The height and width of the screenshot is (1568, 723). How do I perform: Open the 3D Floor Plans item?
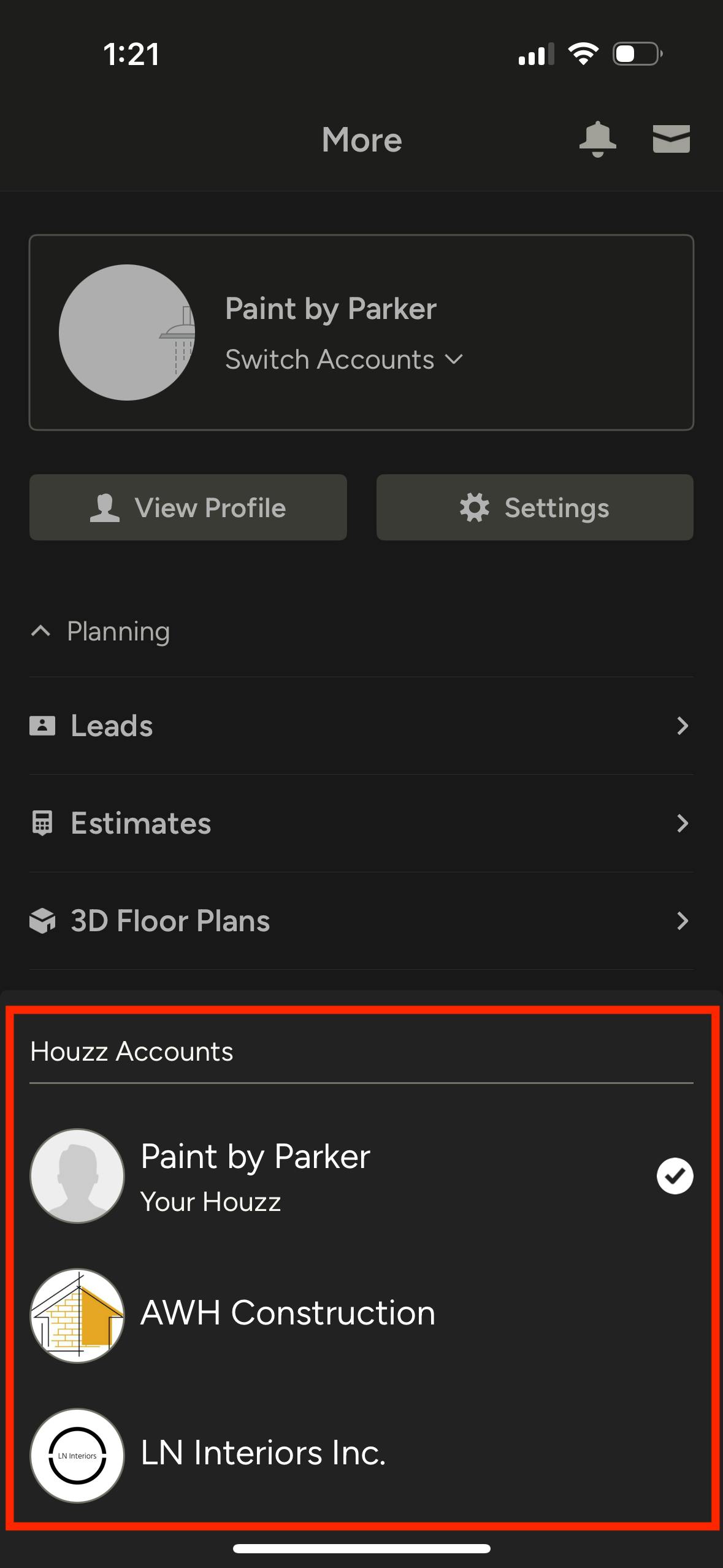(170, 921)
